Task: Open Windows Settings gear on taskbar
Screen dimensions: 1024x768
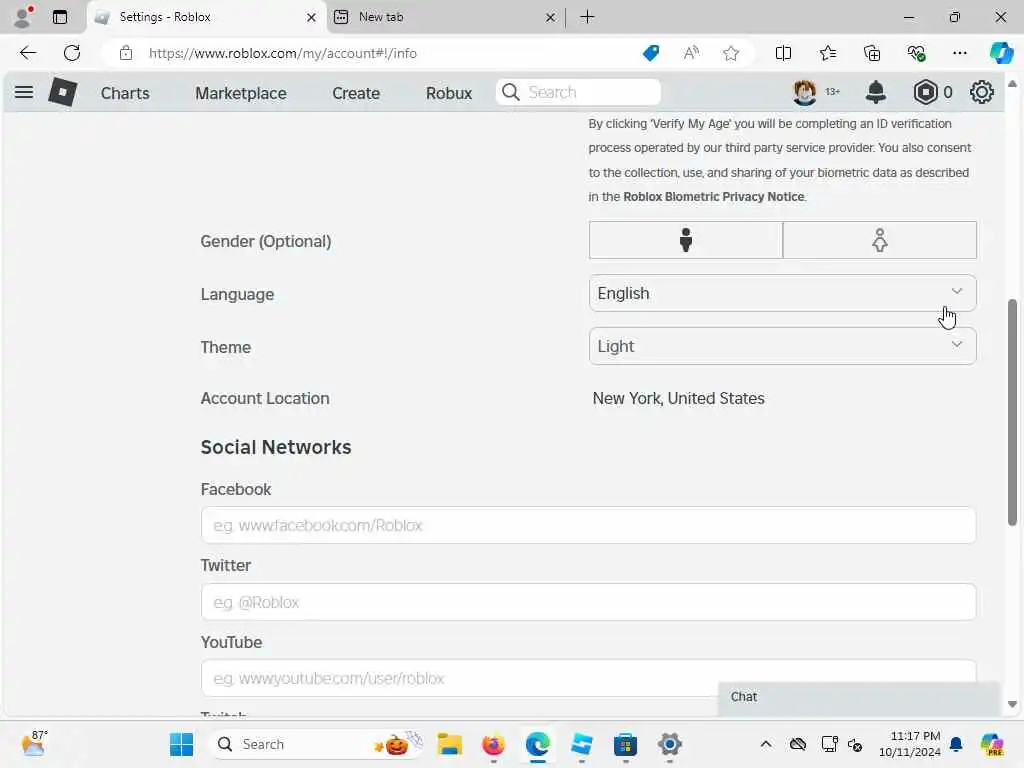Action: coord(669,744)
